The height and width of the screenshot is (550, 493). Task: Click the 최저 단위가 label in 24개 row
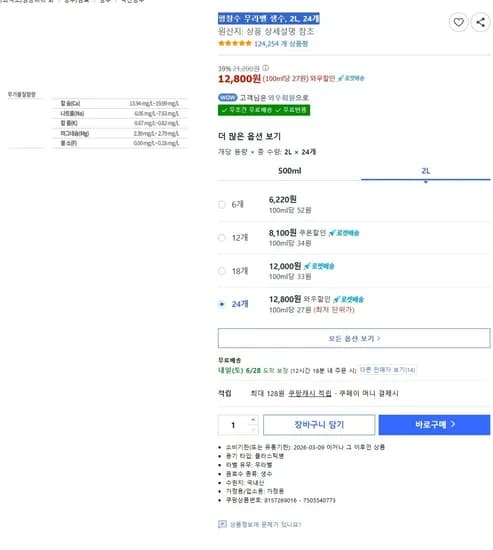click(334, 310)
